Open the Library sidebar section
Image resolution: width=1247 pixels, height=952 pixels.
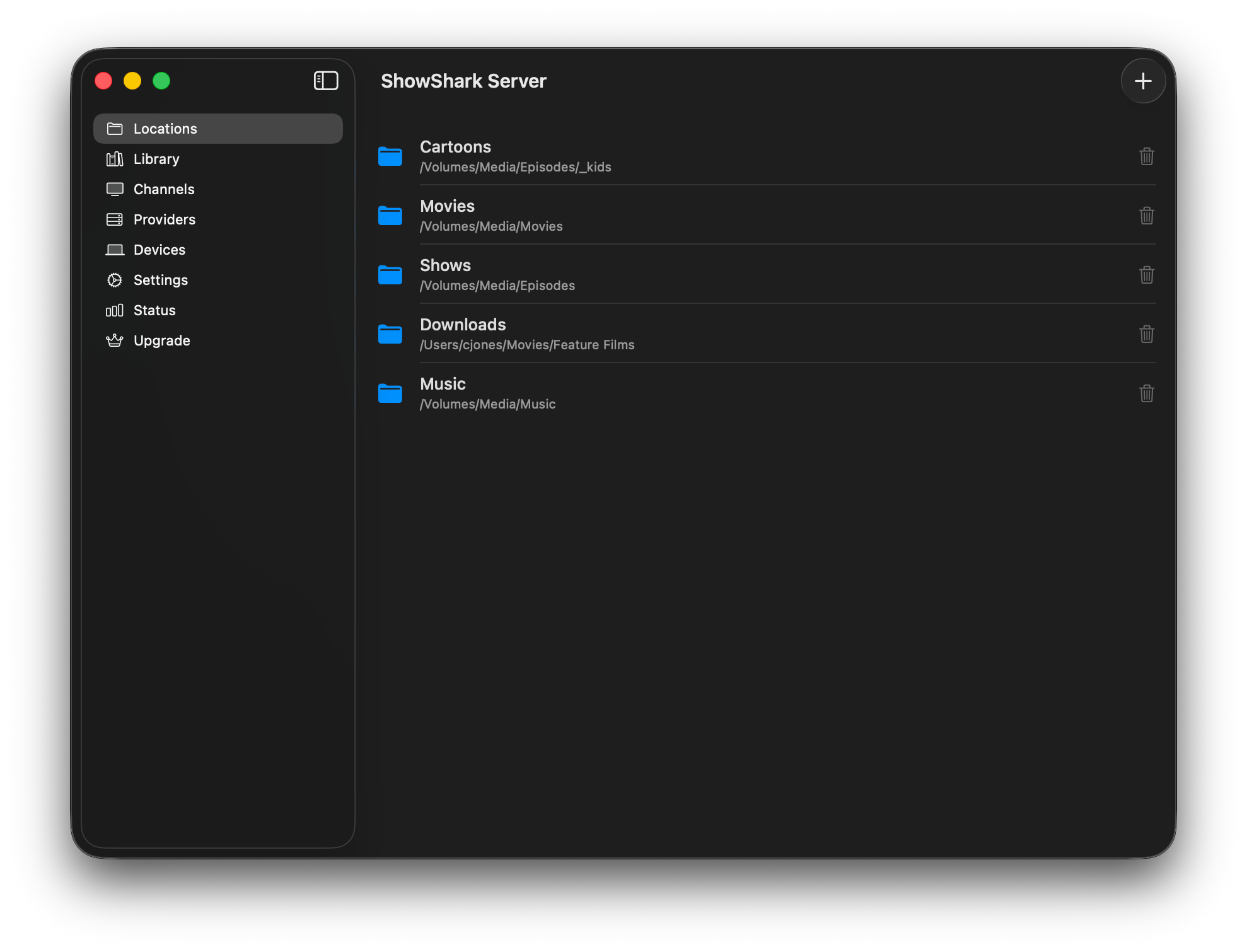[156, 159]
